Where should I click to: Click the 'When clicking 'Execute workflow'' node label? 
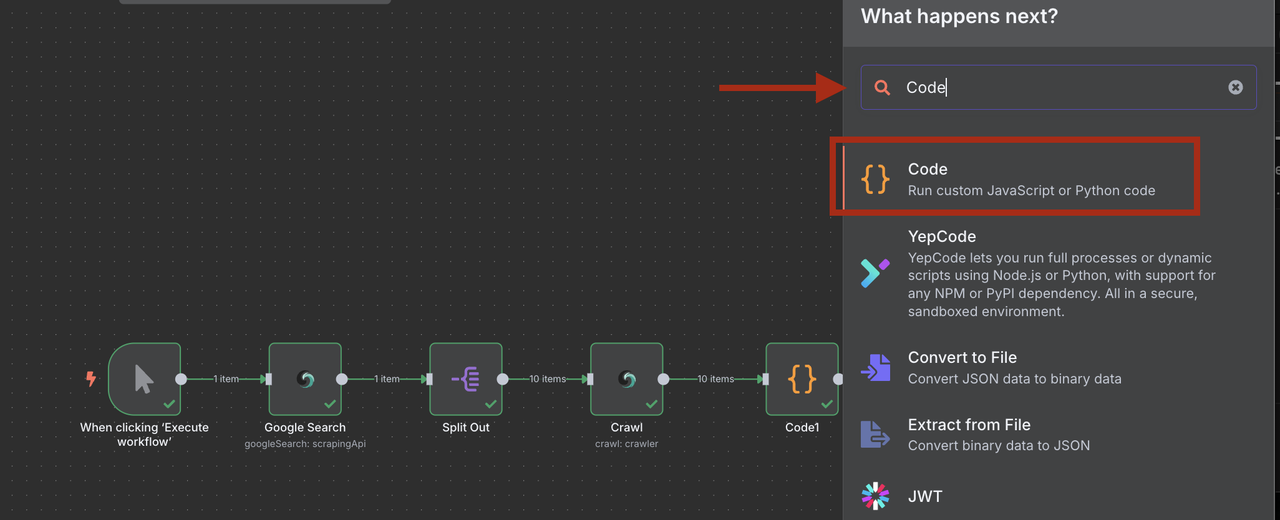(144, 434)
